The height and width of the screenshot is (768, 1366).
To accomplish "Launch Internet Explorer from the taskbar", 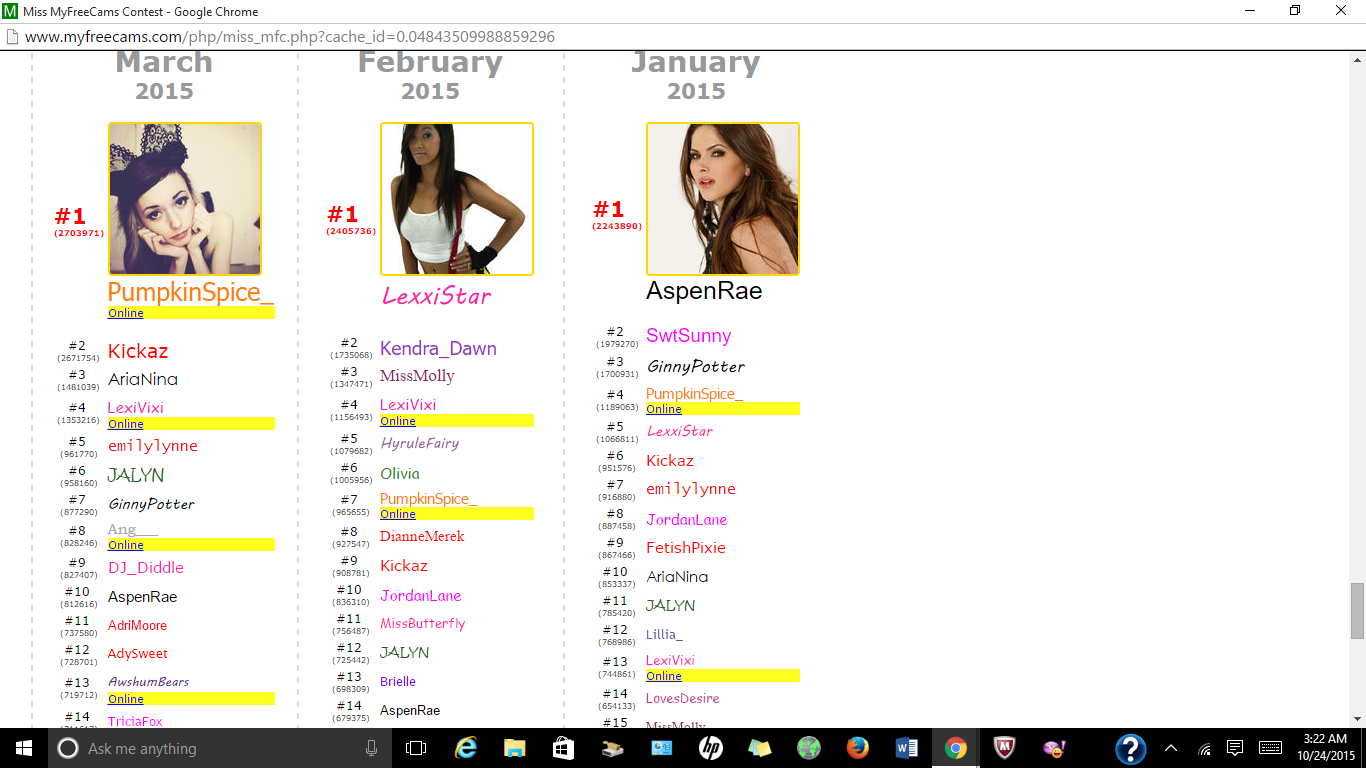I will [466, 748].
